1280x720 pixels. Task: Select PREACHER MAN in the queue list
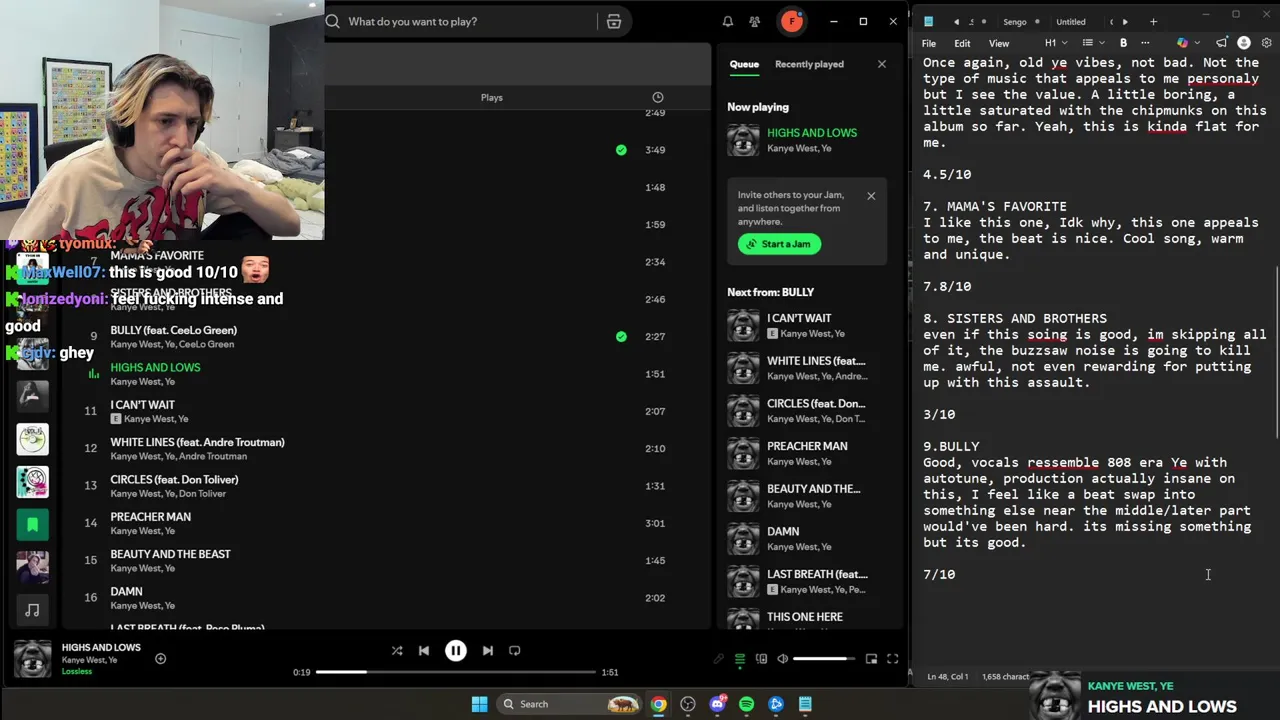click(x=806, y=446)
